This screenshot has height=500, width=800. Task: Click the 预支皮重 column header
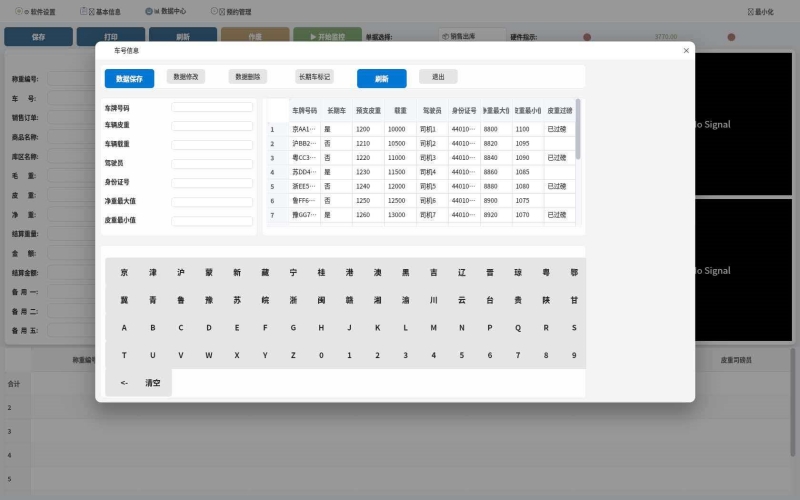[368, 110]
